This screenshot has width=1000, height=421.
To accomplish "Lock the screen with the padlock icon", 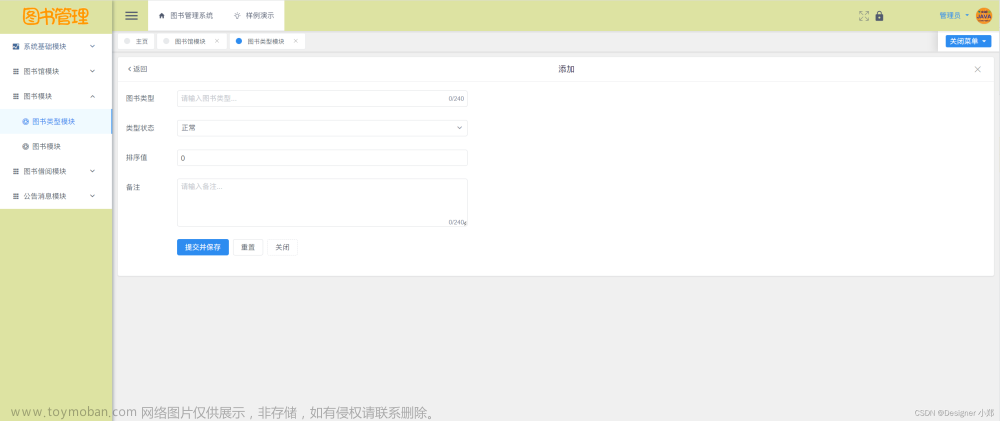I will (x=879, y=16).
